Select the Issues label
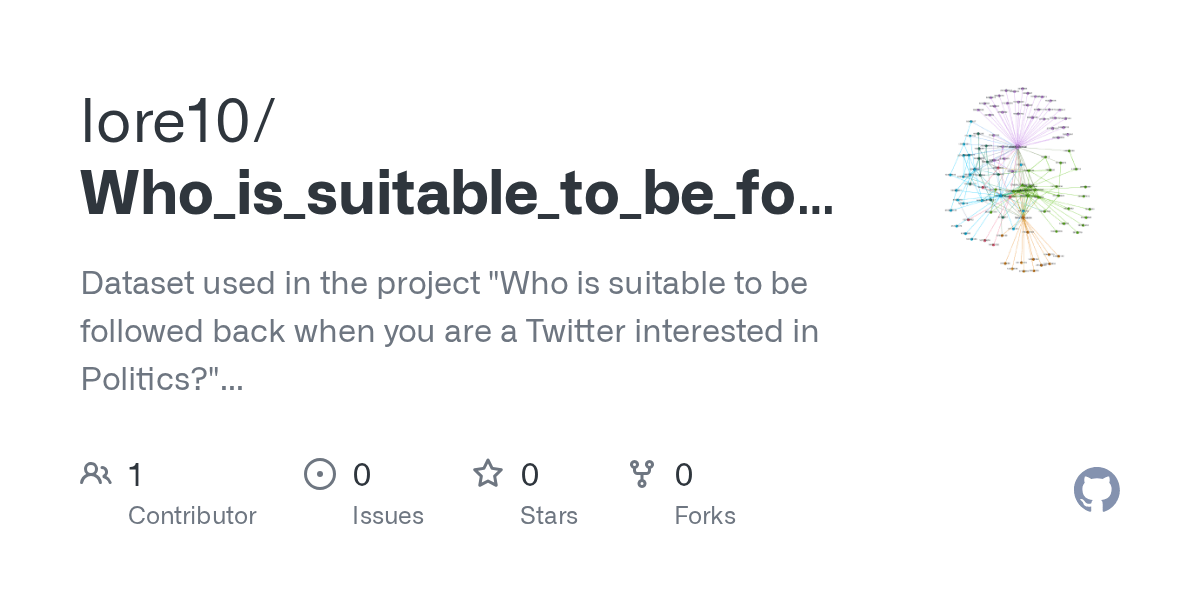1200x600 pixels. tap(387, 516)
